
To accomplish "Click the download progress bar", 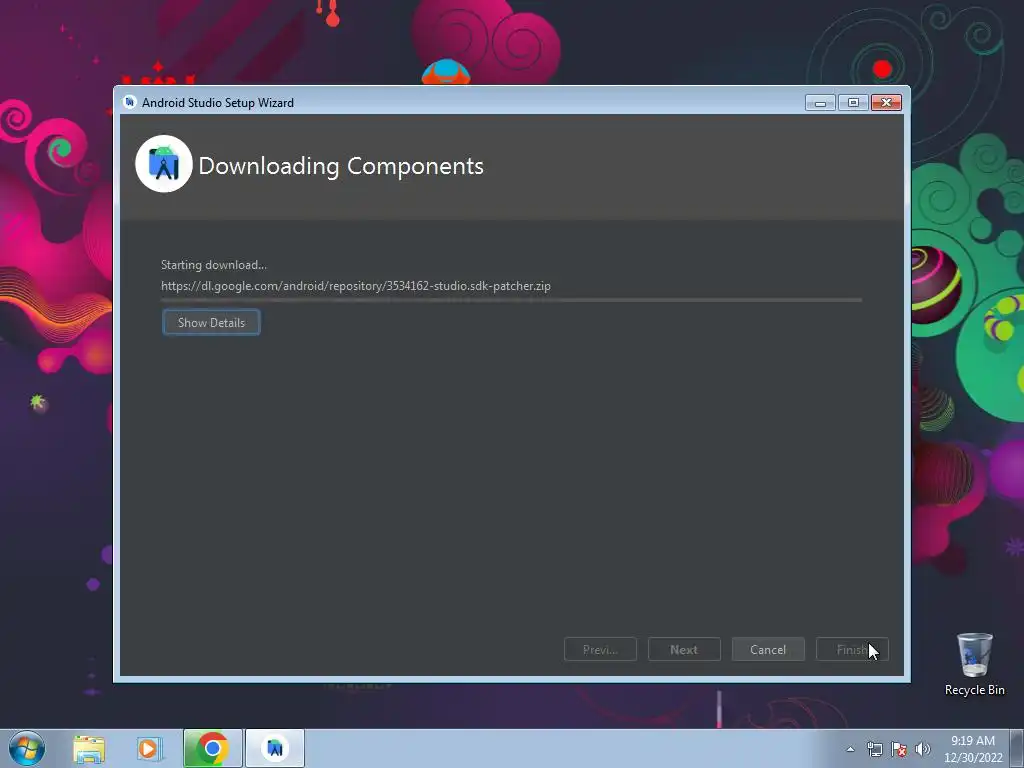I will click(x=511, y=300).
